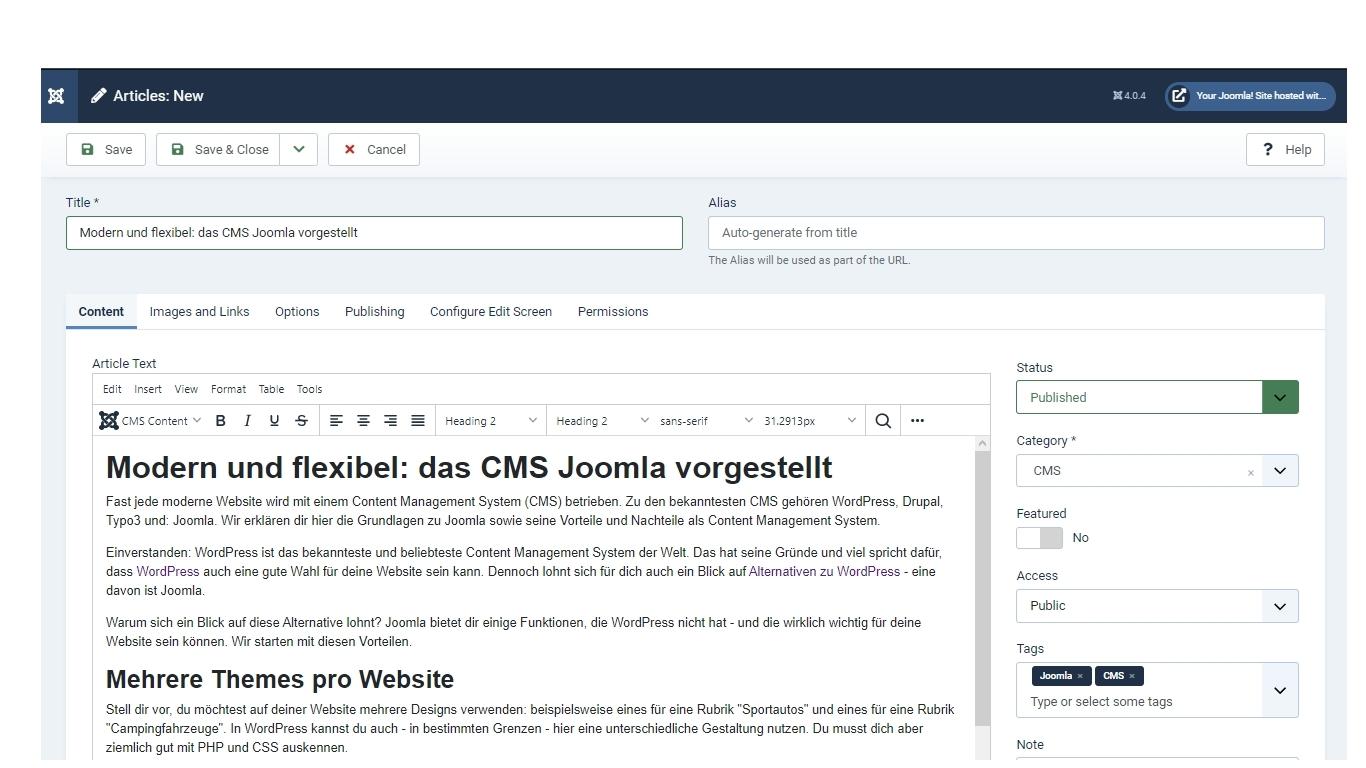Open the Help button
The image size is (1366, 768).
click(x=1285, y=150)
